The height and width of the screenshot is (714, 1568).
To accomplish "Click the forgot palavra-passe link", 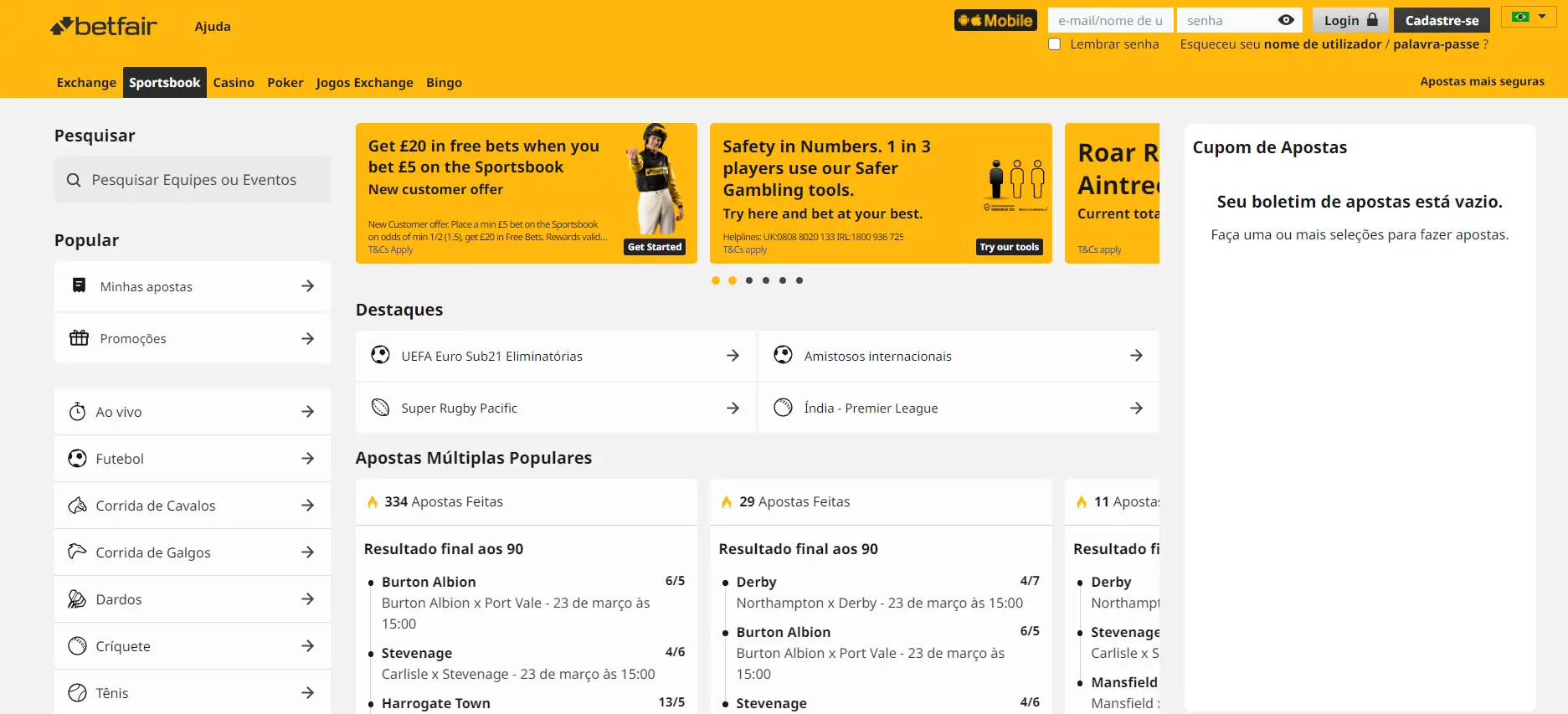I will click(1437, 44).
